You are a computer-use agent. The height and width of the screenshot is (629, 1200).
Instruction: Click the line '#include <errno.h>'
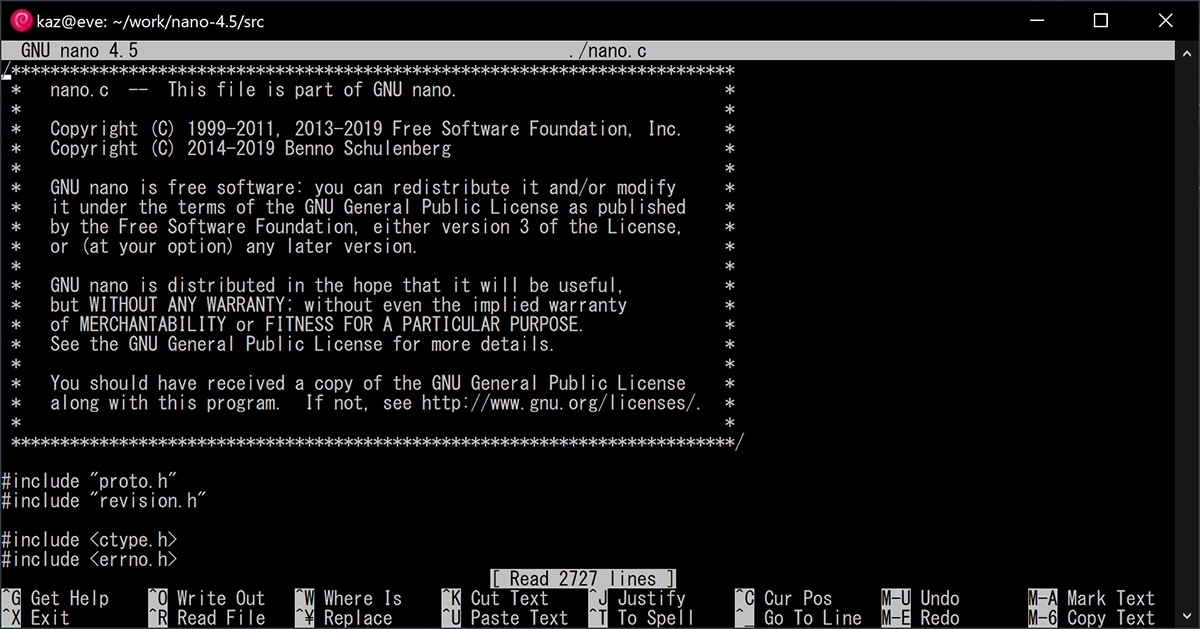89,560
